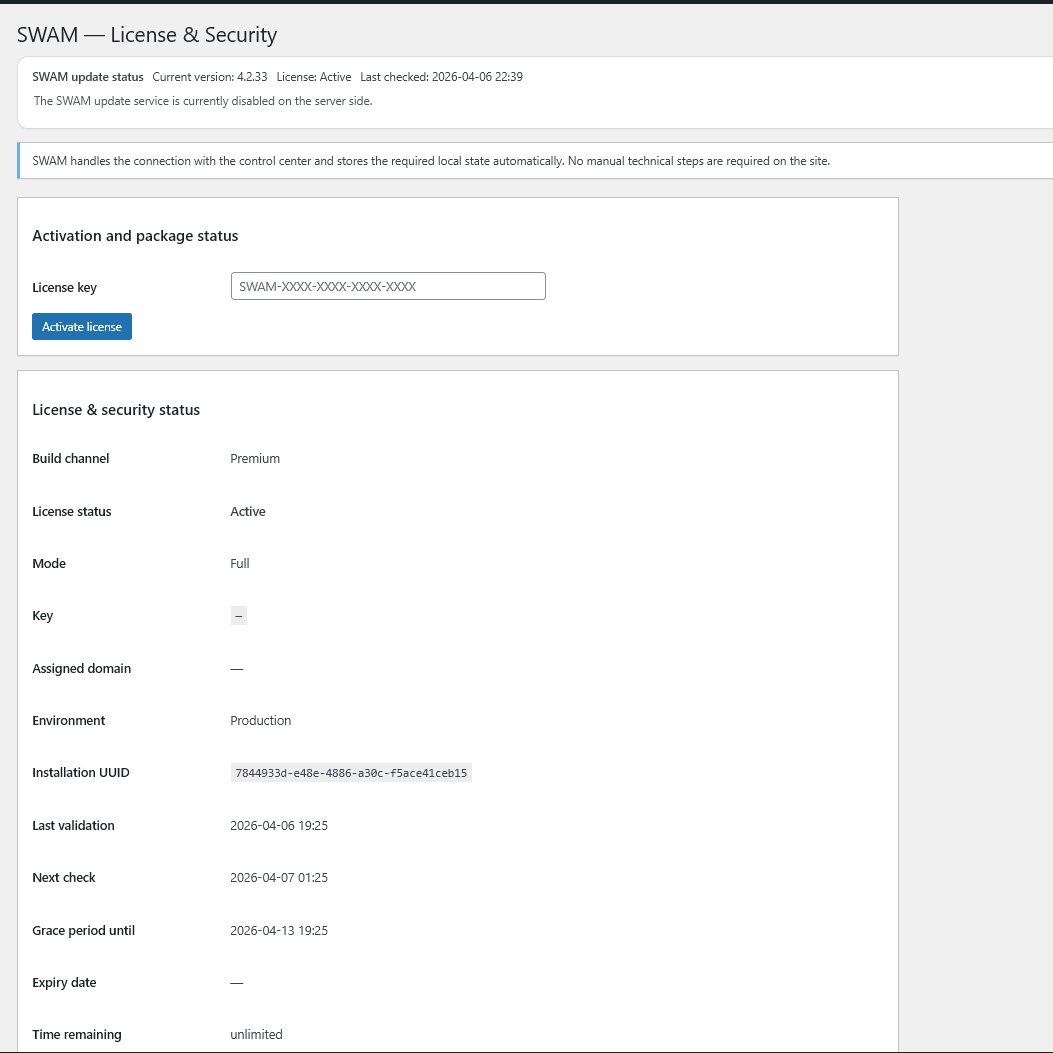The height and width of the screenshot is (1053, 1053).
Task: Click the bold SWAM update status label
Action: coord(88,77)
